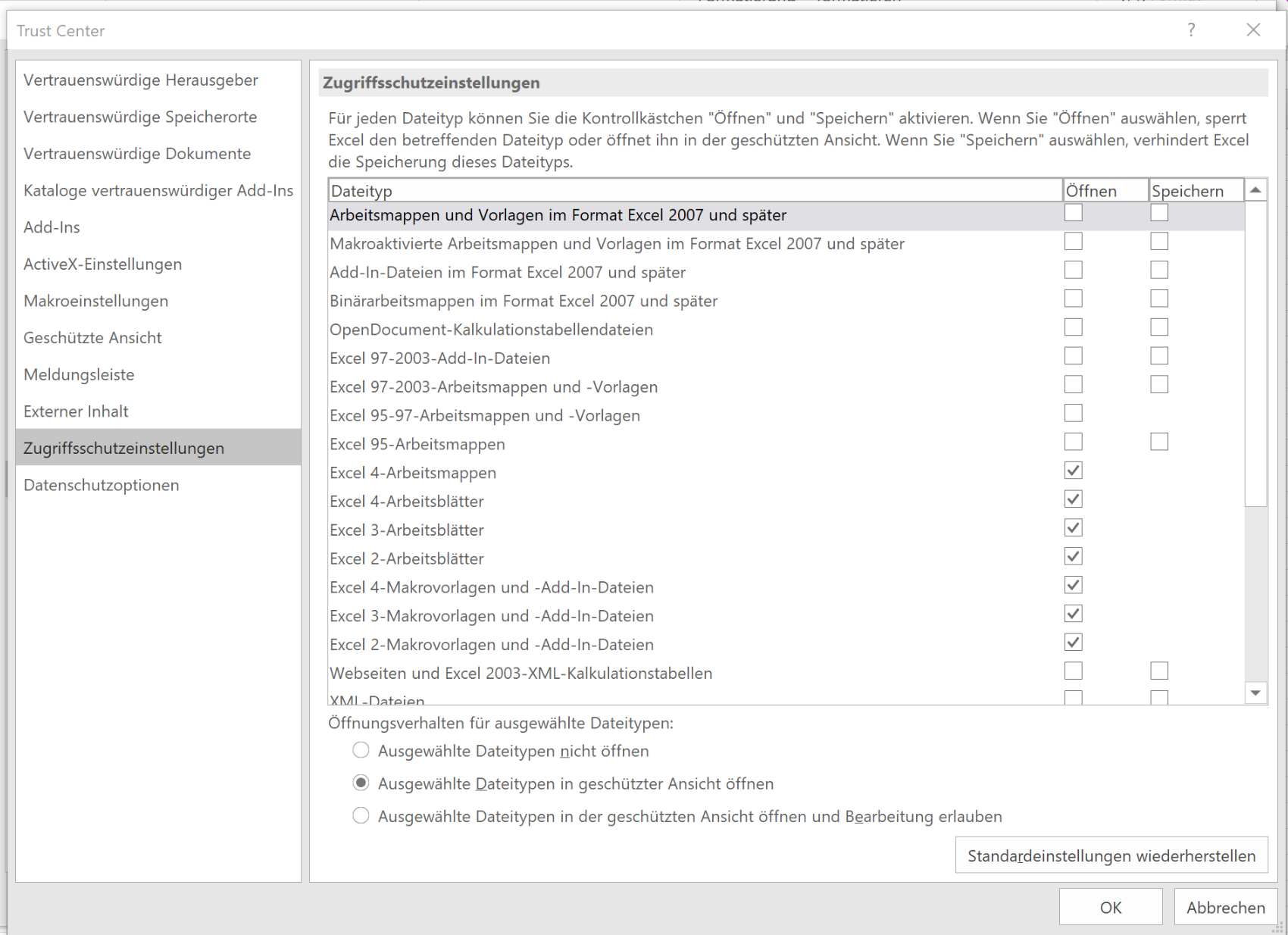Uncheck Öffnen for Excel 4-Arbeitsmappen
The height and width of the screenshot is (935, 1288).
(x=1074, y=471)
